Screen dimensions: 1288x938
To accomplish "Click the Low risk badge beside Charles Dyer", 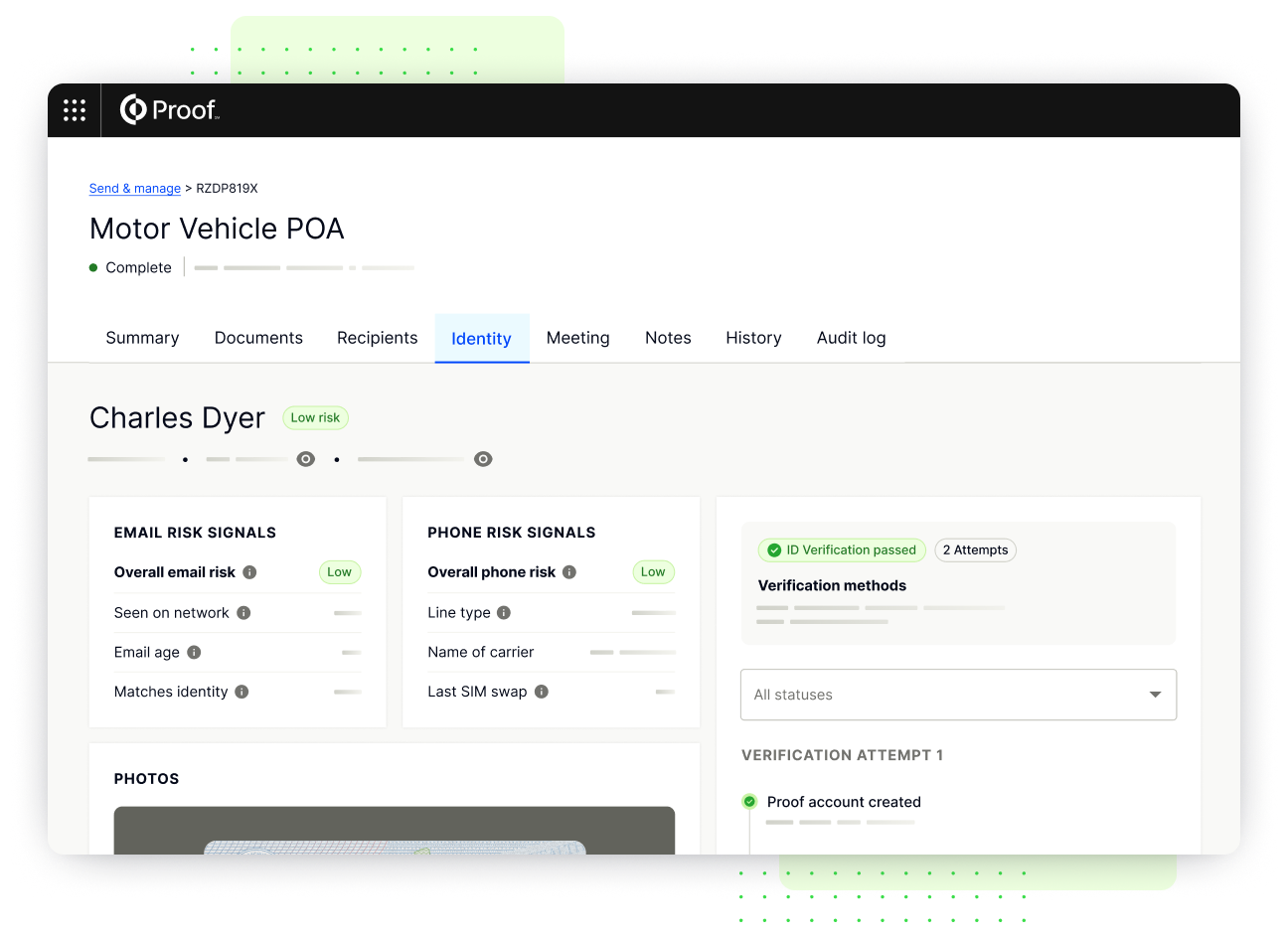I will (315, 418).
